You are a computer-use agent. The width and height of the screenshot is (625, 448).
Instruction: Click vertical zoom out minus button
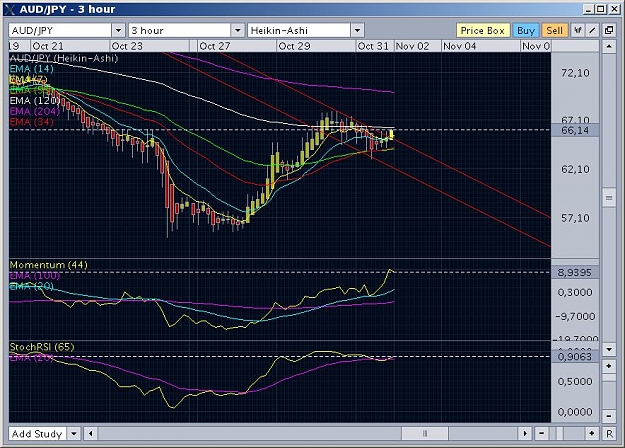[x=609, y=416]
